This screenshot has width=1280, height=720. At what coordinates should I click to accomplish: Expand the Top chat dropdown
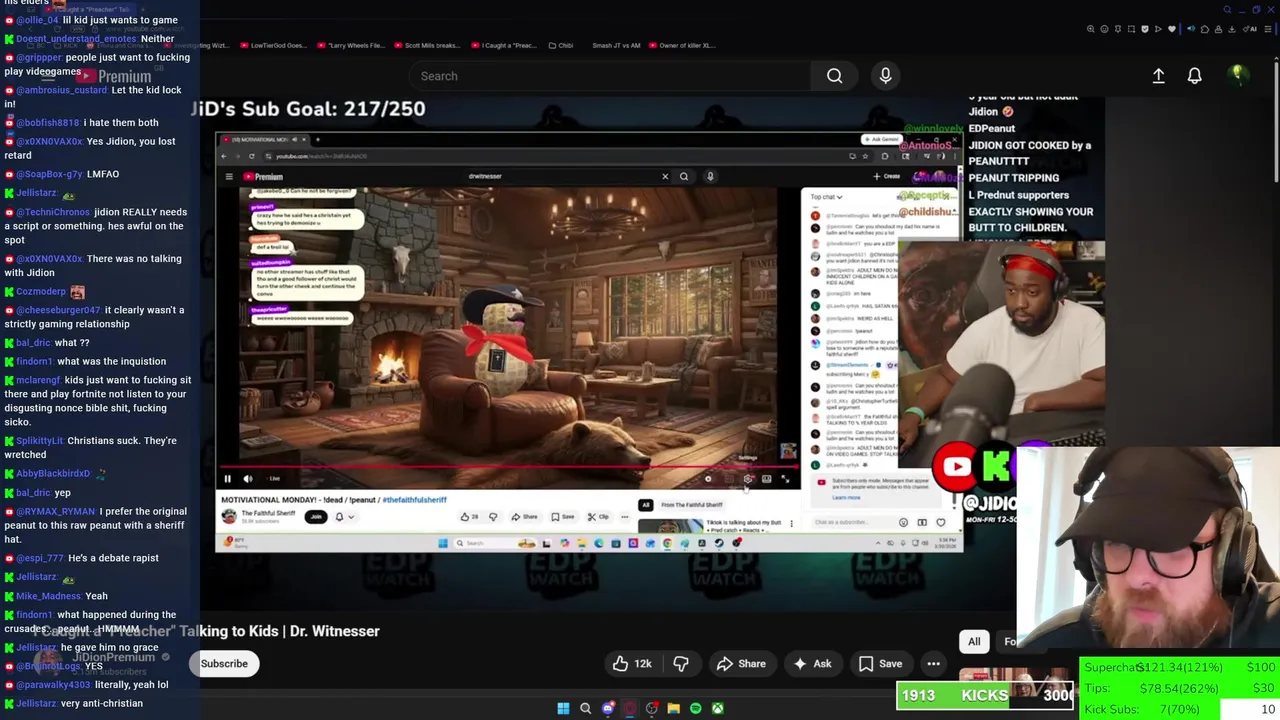[826, 197]
